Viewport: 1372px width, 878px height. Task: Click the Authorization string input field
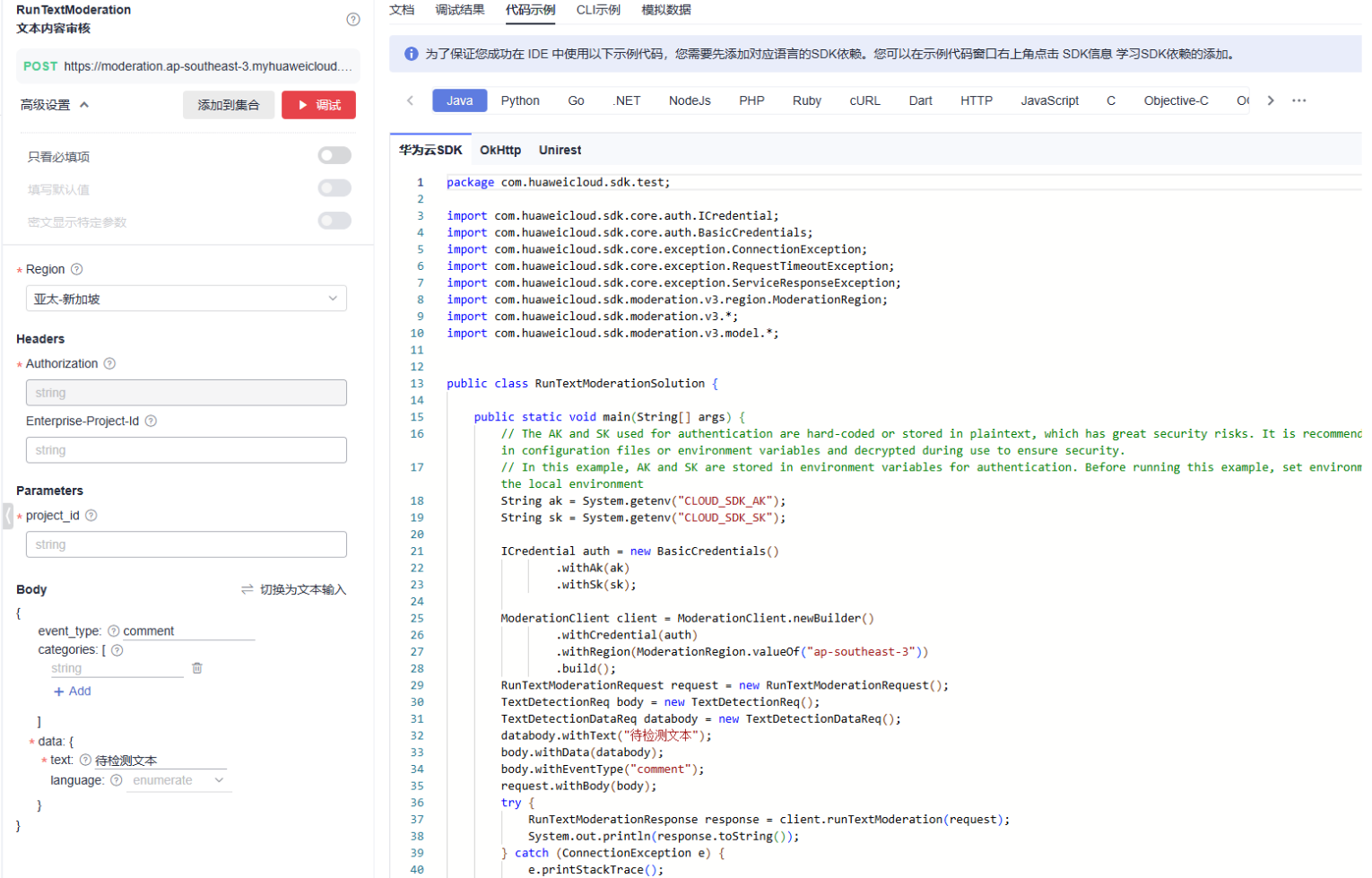pyautogui.click(x=187, y=393)
